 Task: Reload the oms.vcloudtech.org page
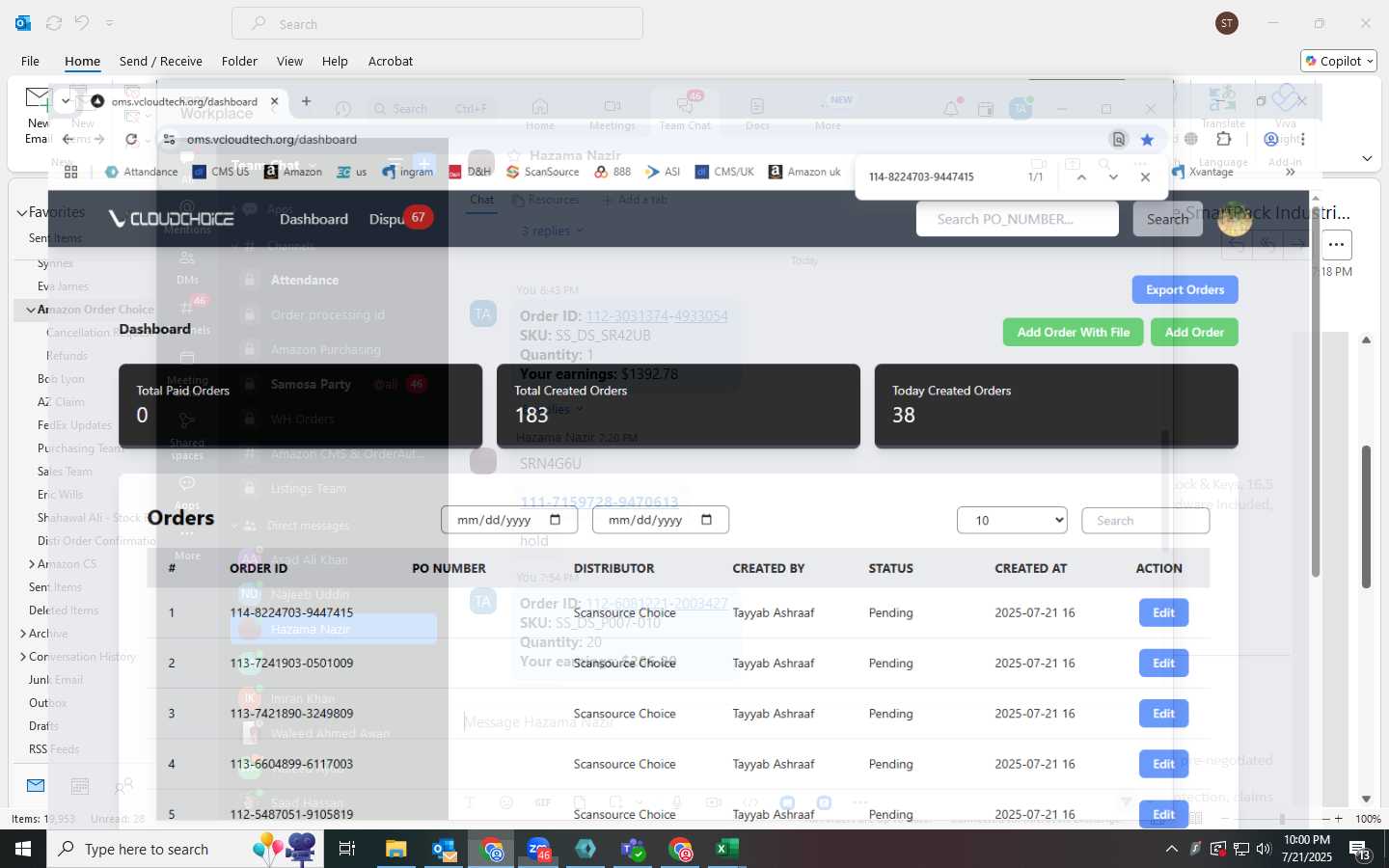coord(131,140)
